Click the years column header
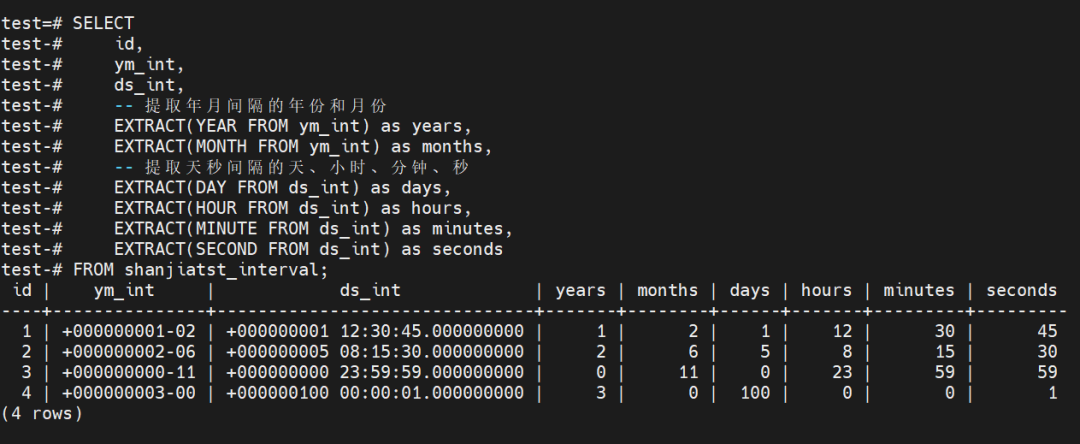Viewport: 1080px width, 444px height. (581, 290)
